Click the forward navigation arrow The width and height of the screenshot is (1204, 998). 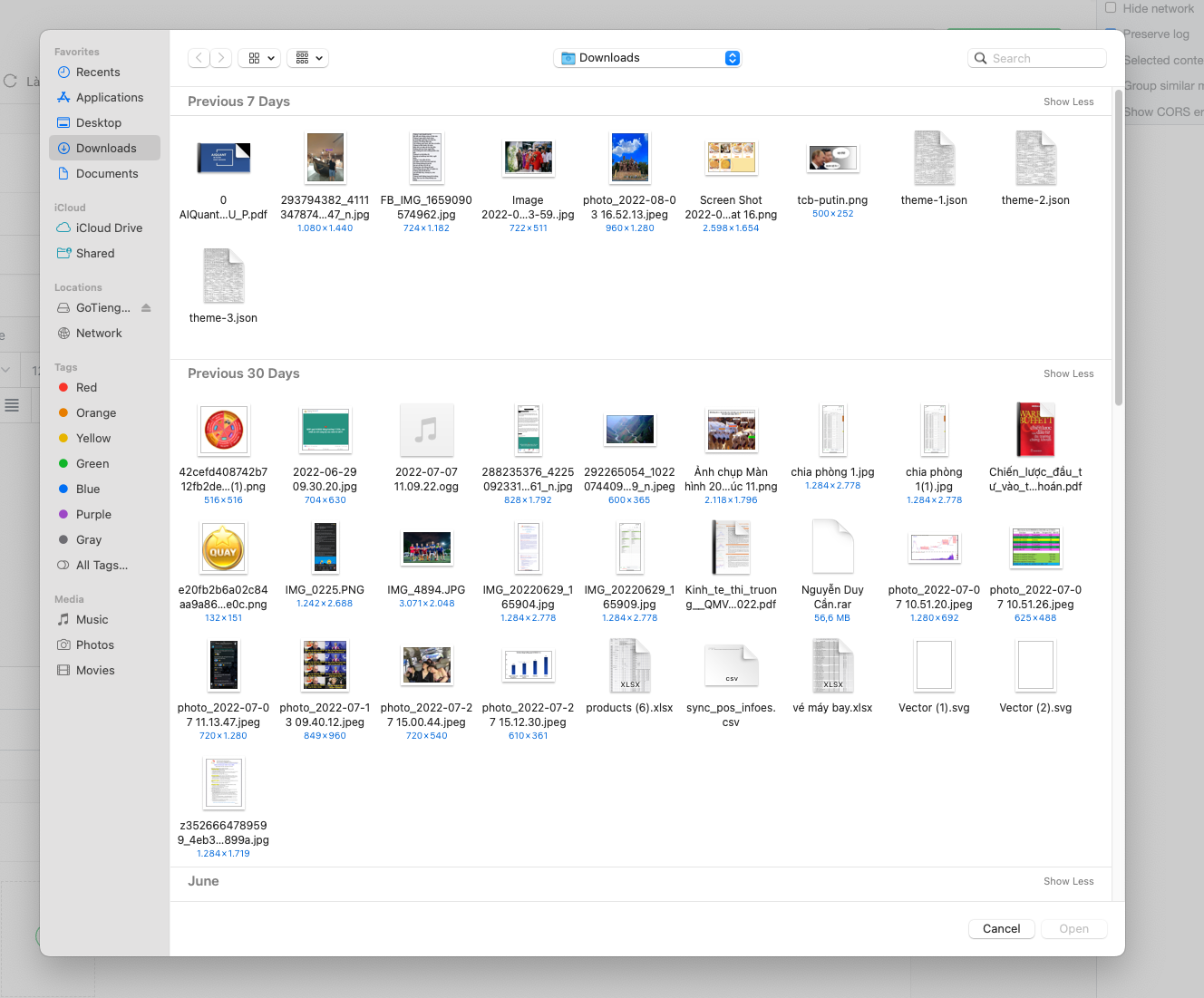[x=221, y=58]
